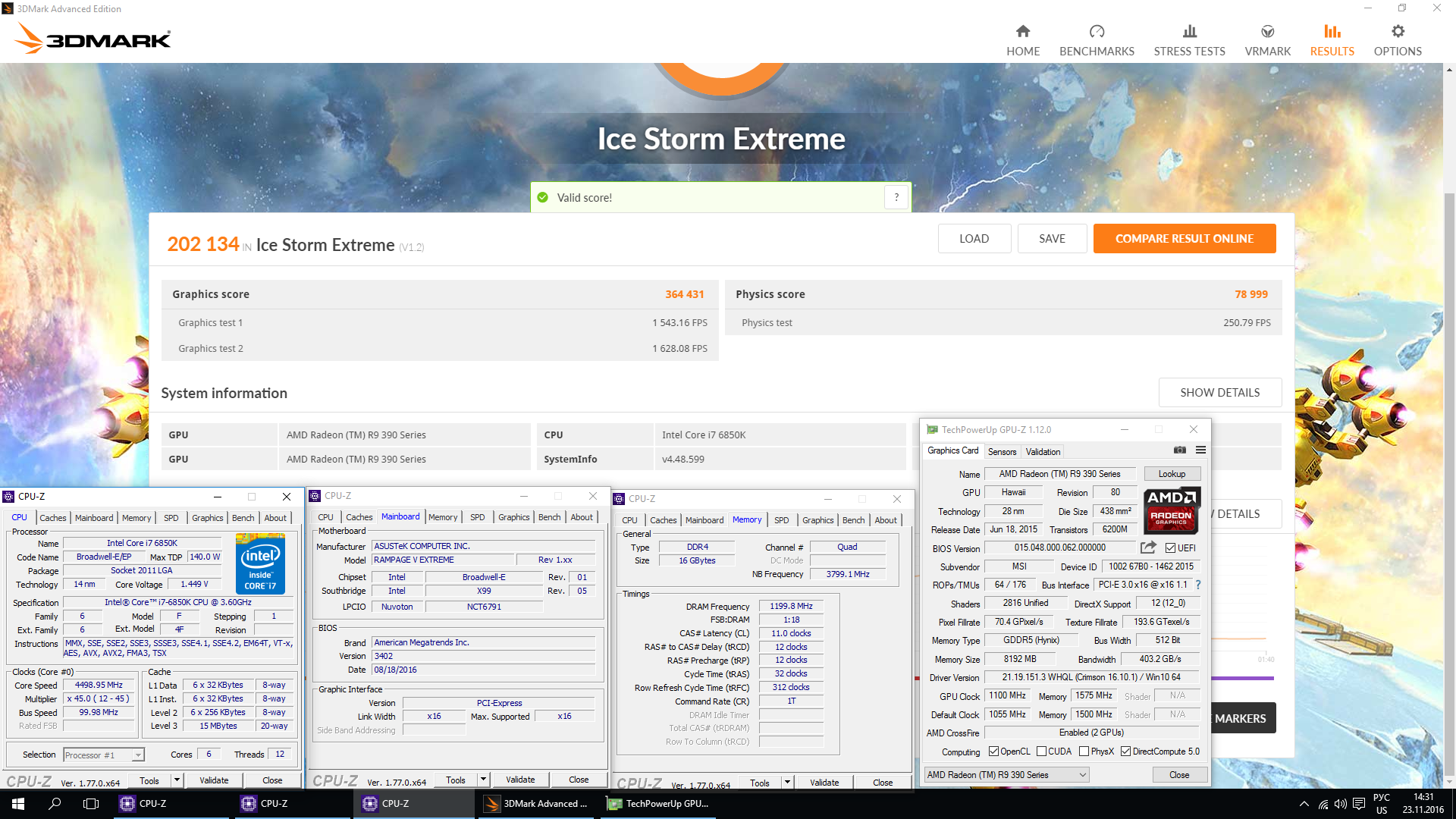The height and width of the screenshot is (819, 1456).
Task: Click Close in the Mainboard CPU-Z window
Action: coord(579,780)
